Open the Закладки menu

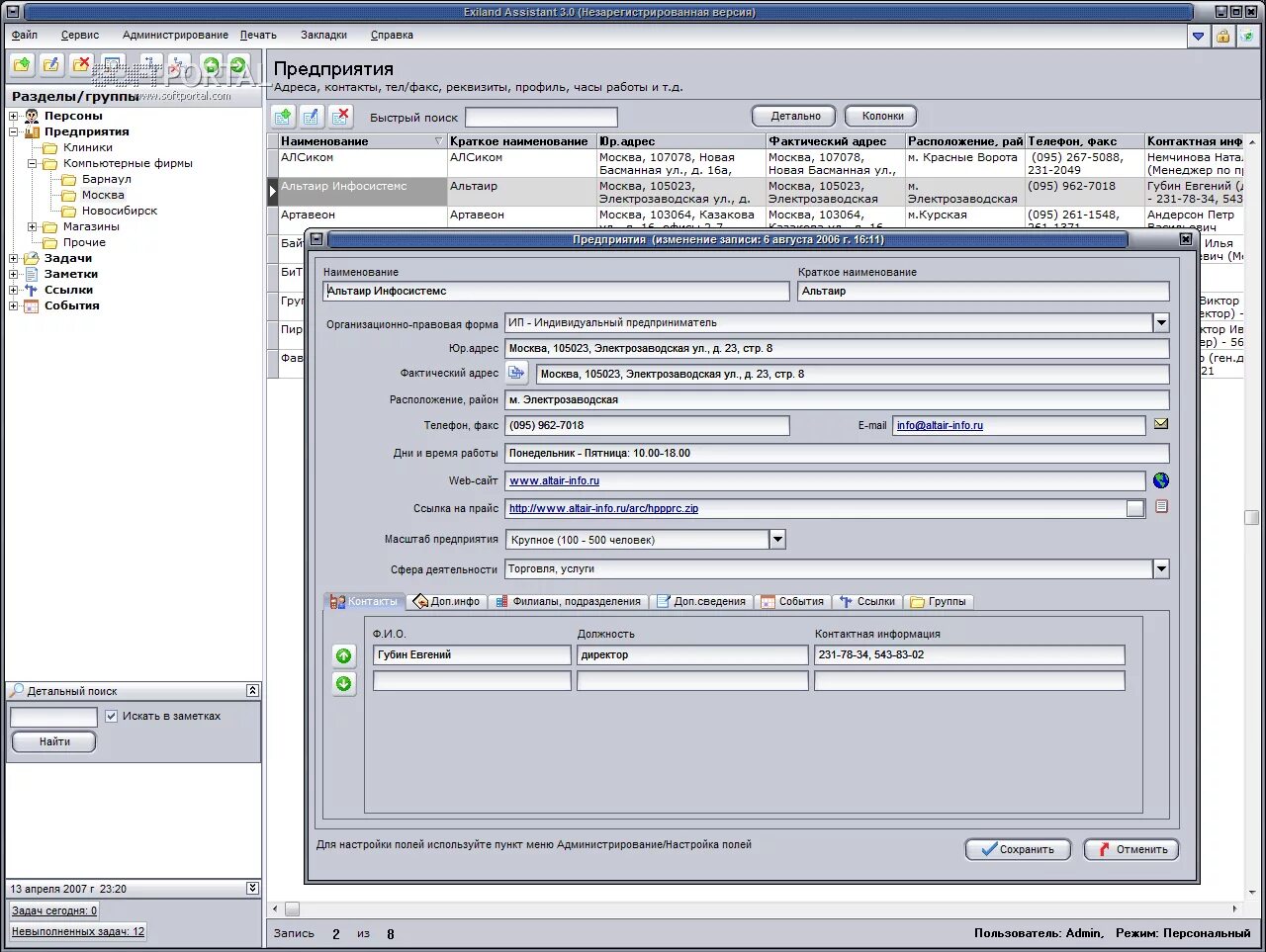(x=323, y=35)
